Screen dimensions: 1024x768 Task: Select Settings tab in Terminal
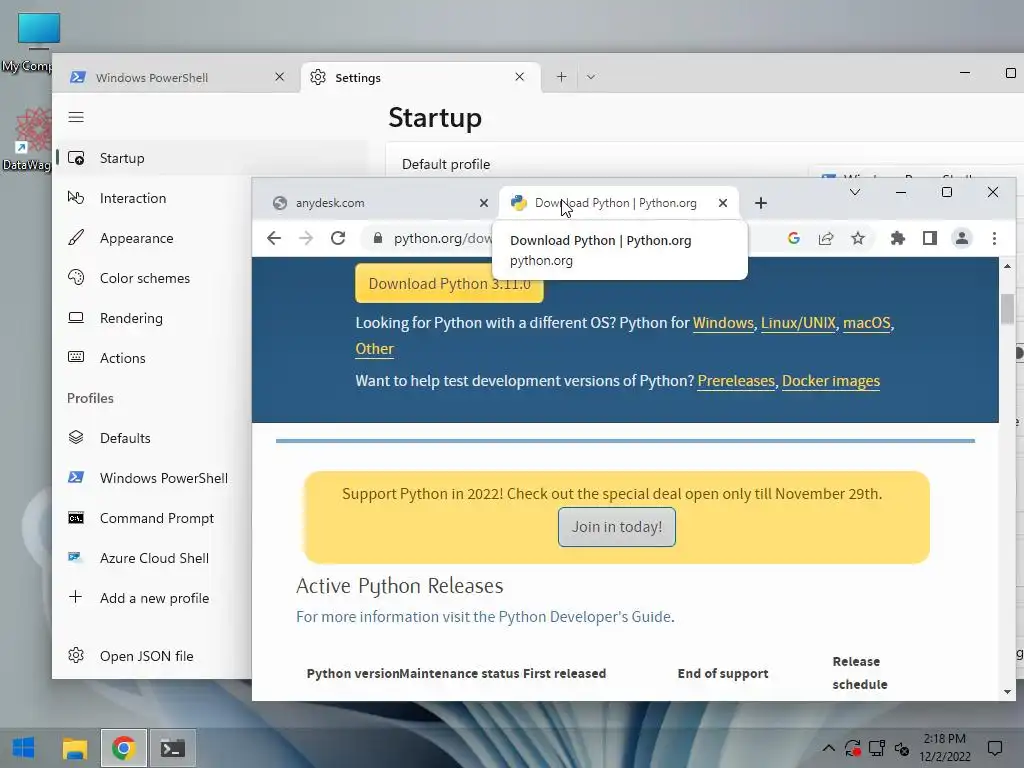click(419, 77)
